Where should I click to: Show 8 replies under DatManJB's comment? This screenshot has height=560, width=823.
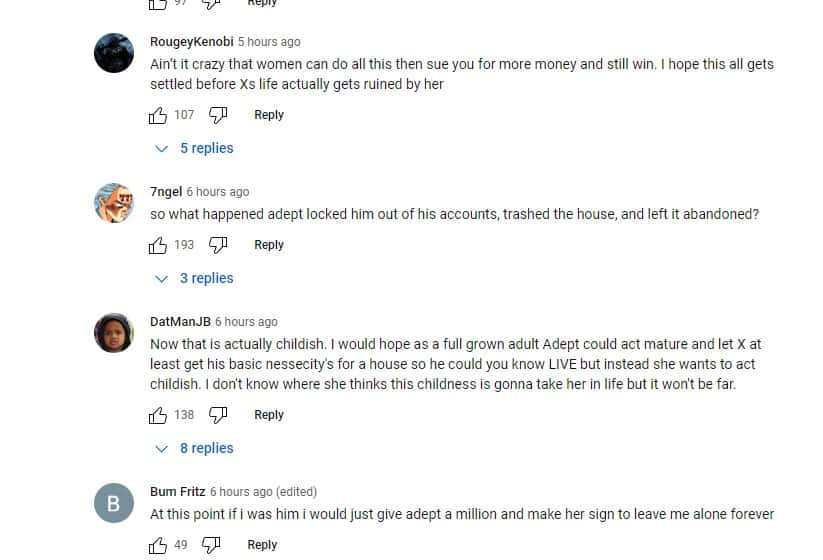click(197, 448)
